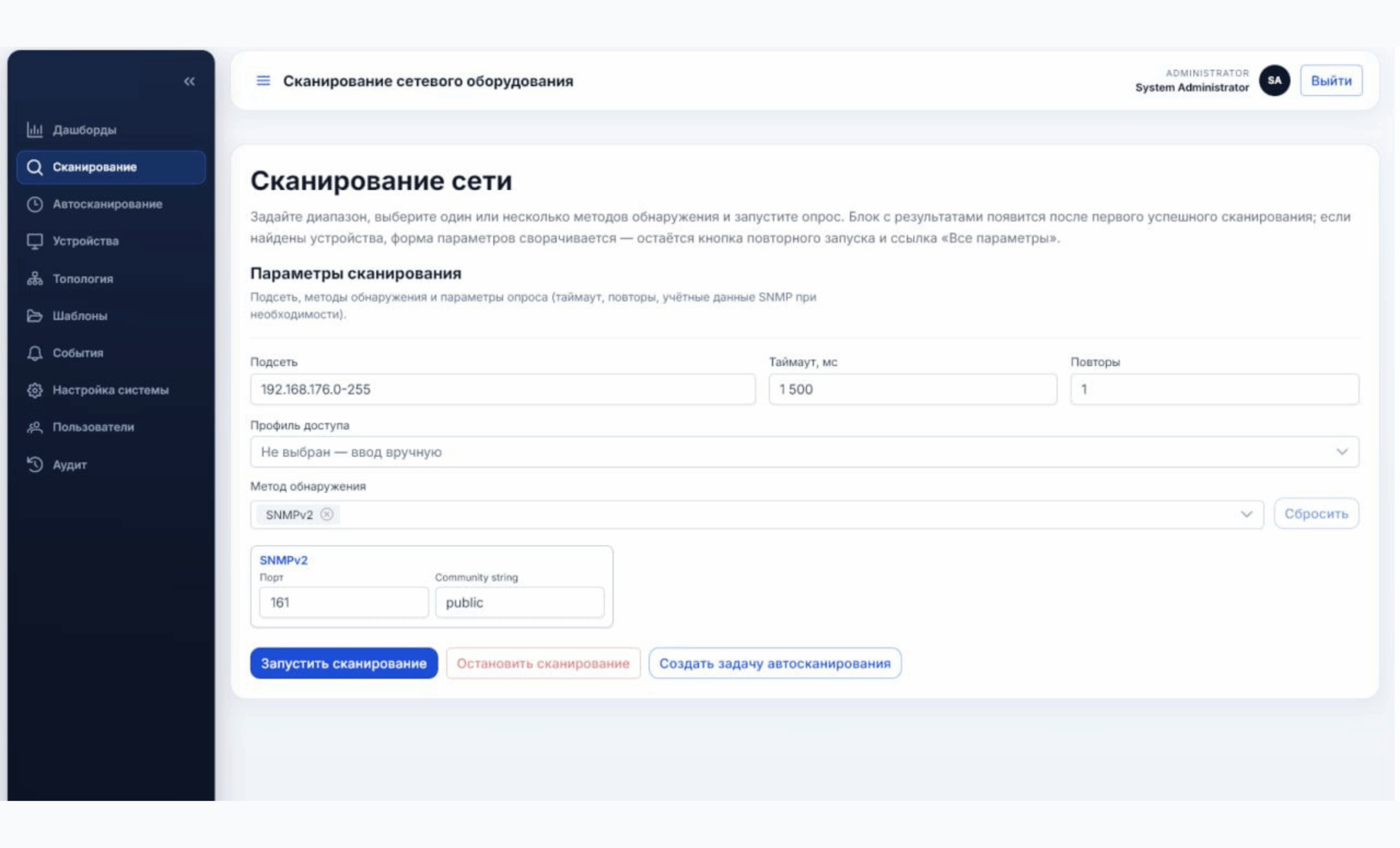Select the Сканирование menu item
This screenshot has width=1400, height=848.
coord(111,167)
